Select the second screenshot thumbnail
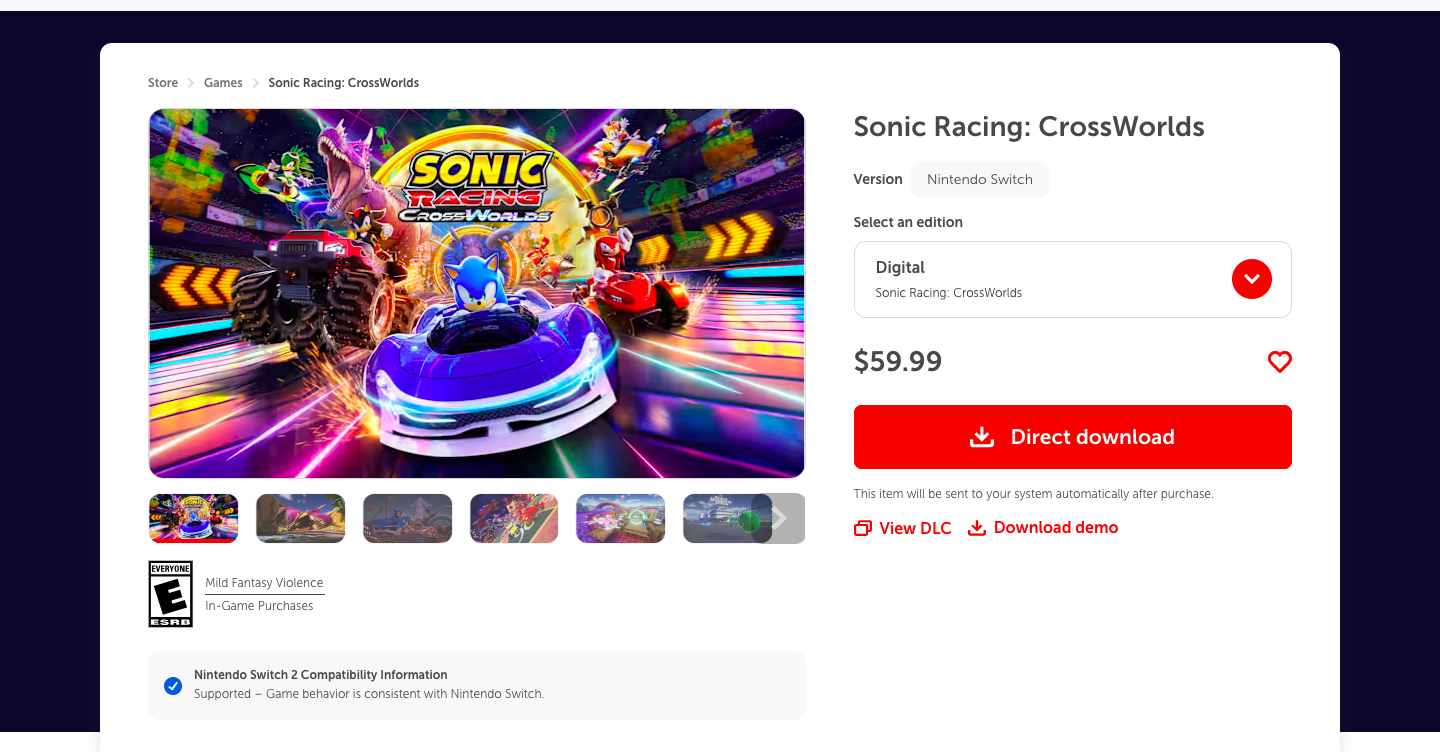This screenshot has height=752, width=1440. [x=300, y=518]
